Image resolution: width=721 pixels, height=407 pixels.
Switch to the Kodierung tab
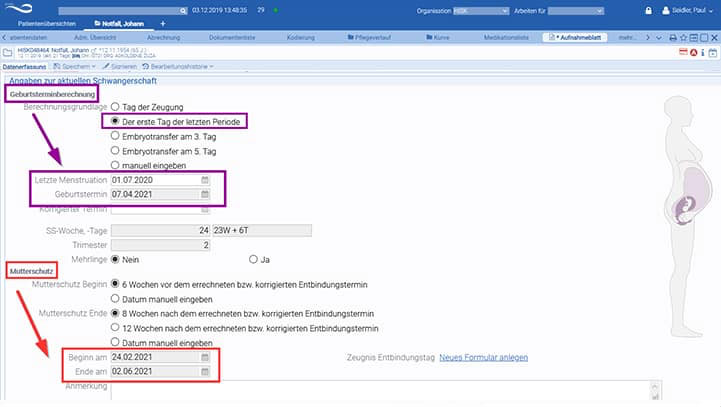pyautogui.click(x=301, y=38)
